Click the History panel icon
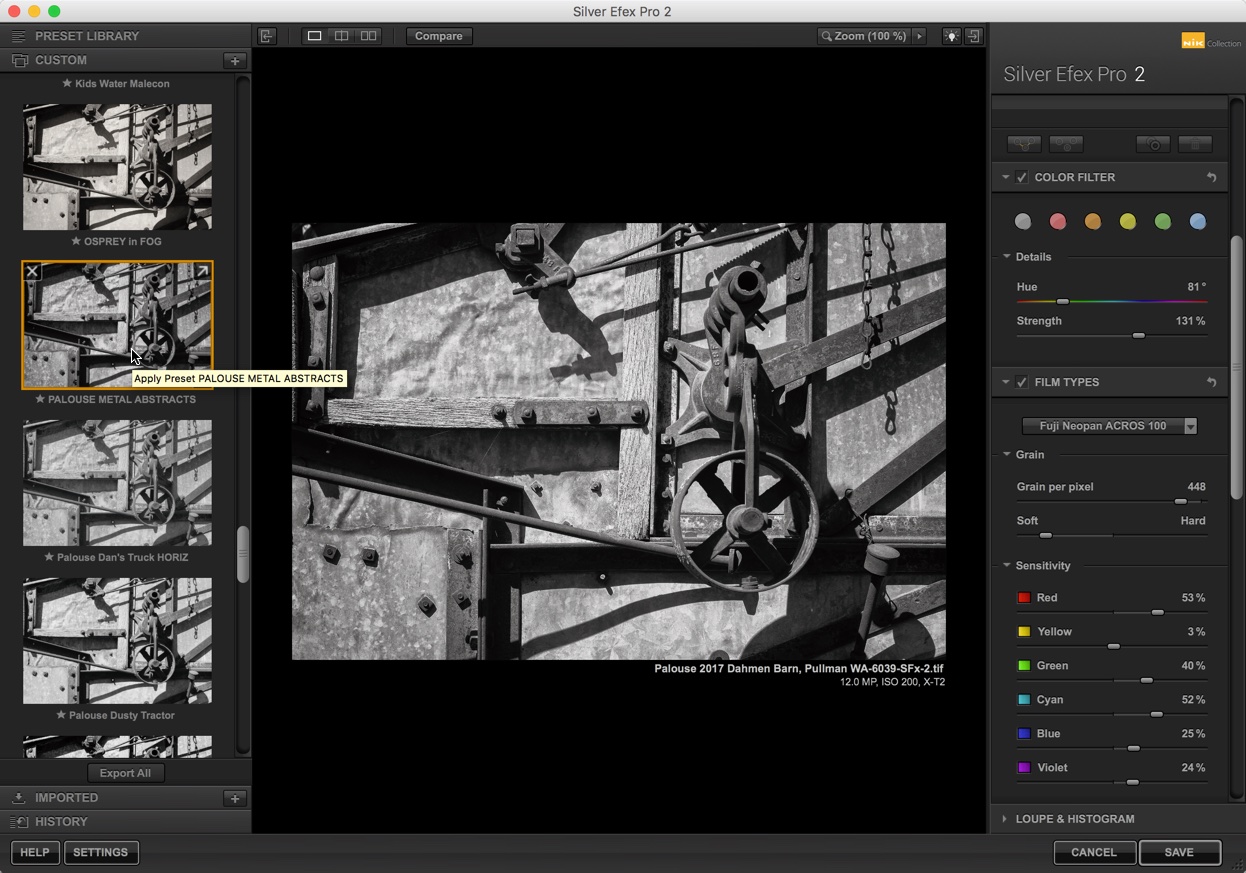This screenshot has width=1246, height=873. click(x=18, y=822)
